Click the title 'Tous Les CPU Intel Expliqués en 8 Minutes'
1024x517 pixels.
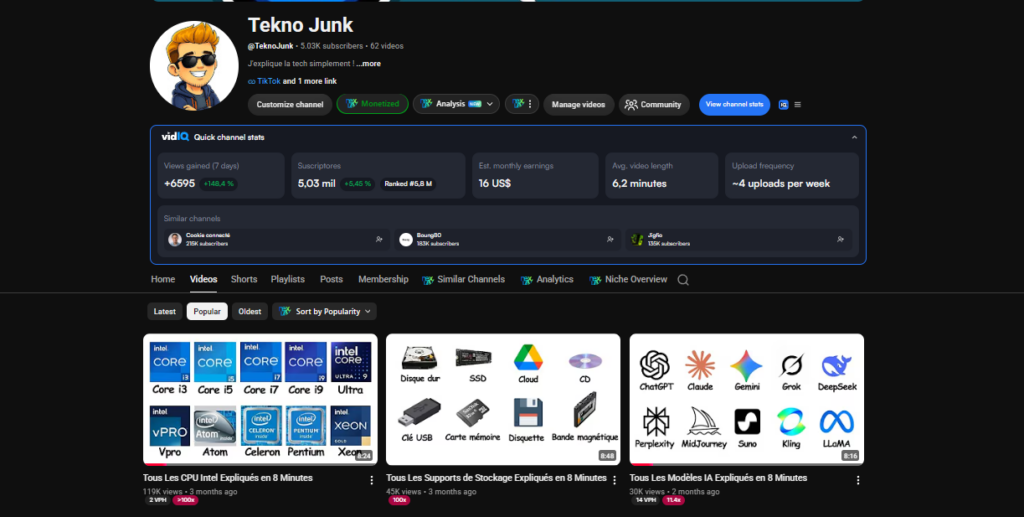click(x=228, y=478)
